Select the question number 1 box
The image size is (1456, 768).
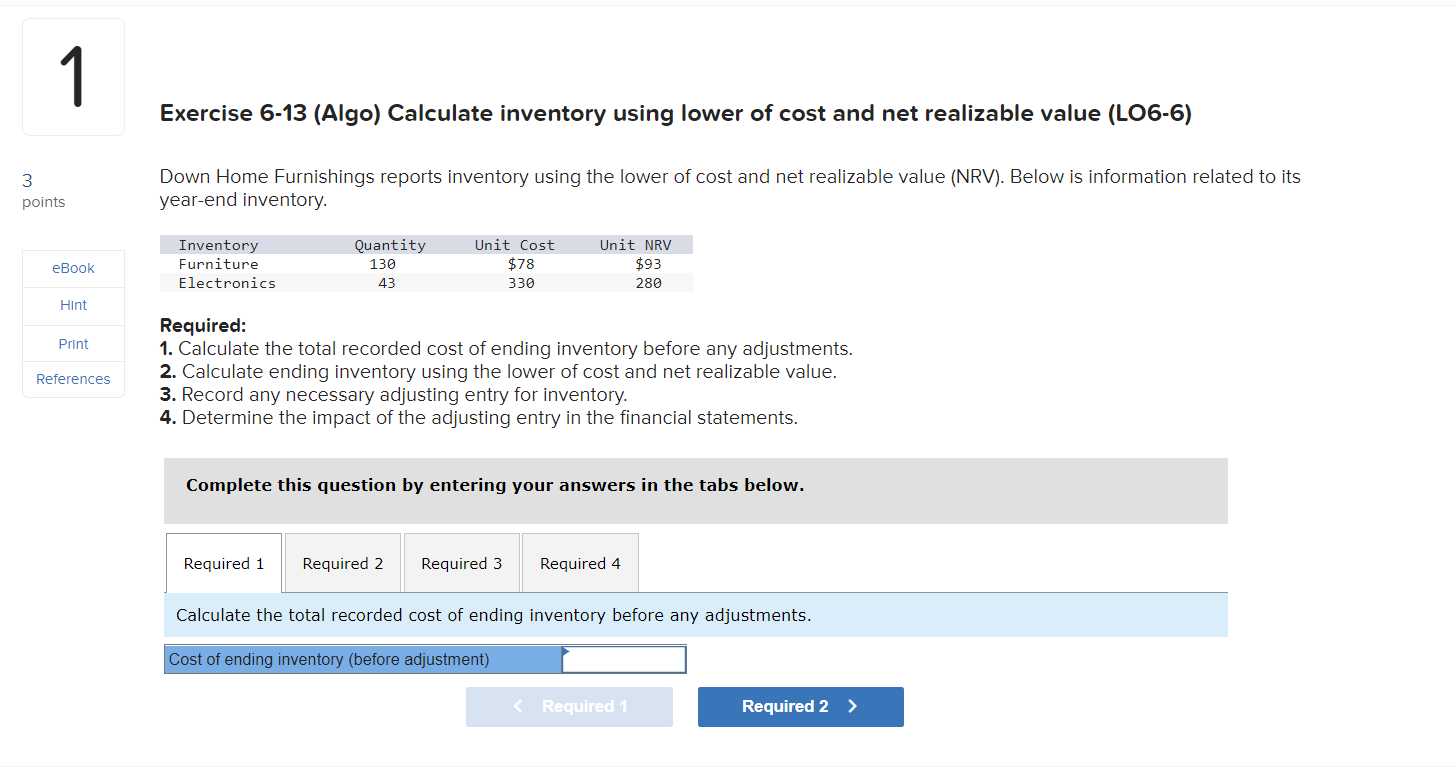pos(72,76)
